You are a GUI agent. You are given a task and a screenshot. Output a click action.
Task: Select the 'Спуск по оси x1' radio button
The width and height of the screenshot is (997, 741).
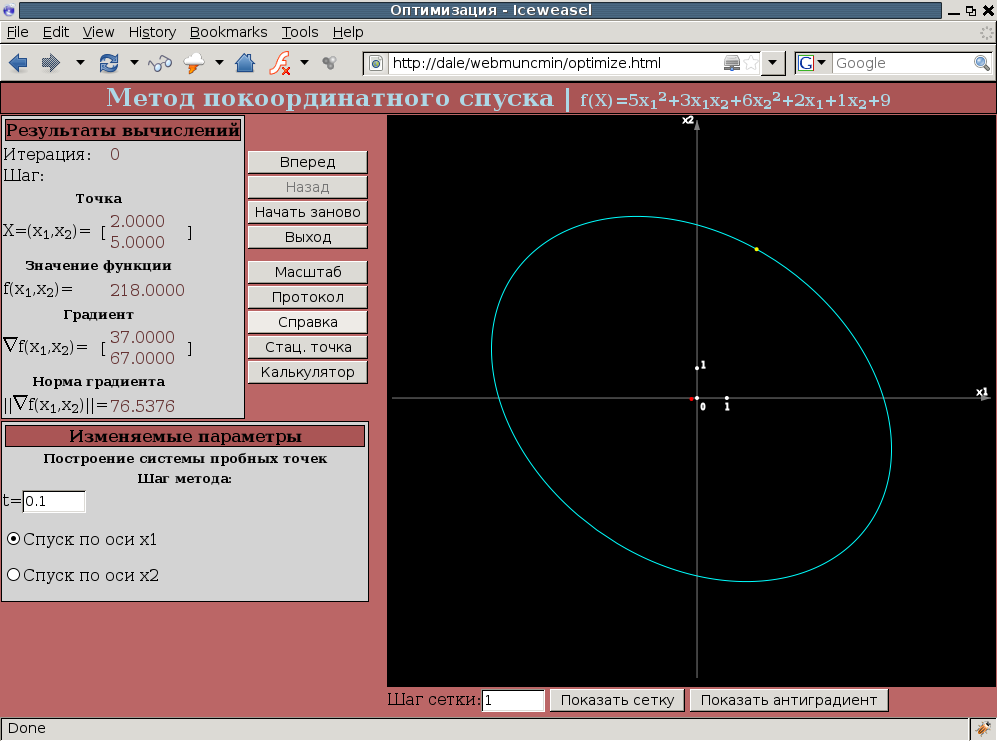(x=14, y=539)
